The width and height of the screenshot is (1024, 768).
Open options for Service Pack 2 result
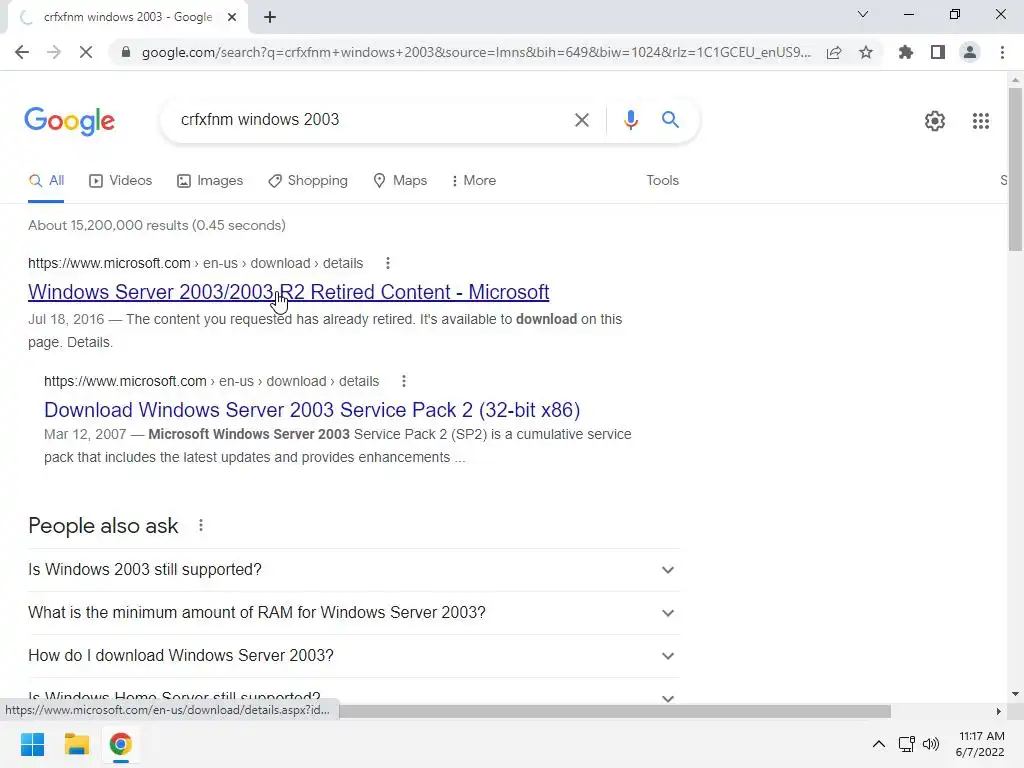click(404, 381)
